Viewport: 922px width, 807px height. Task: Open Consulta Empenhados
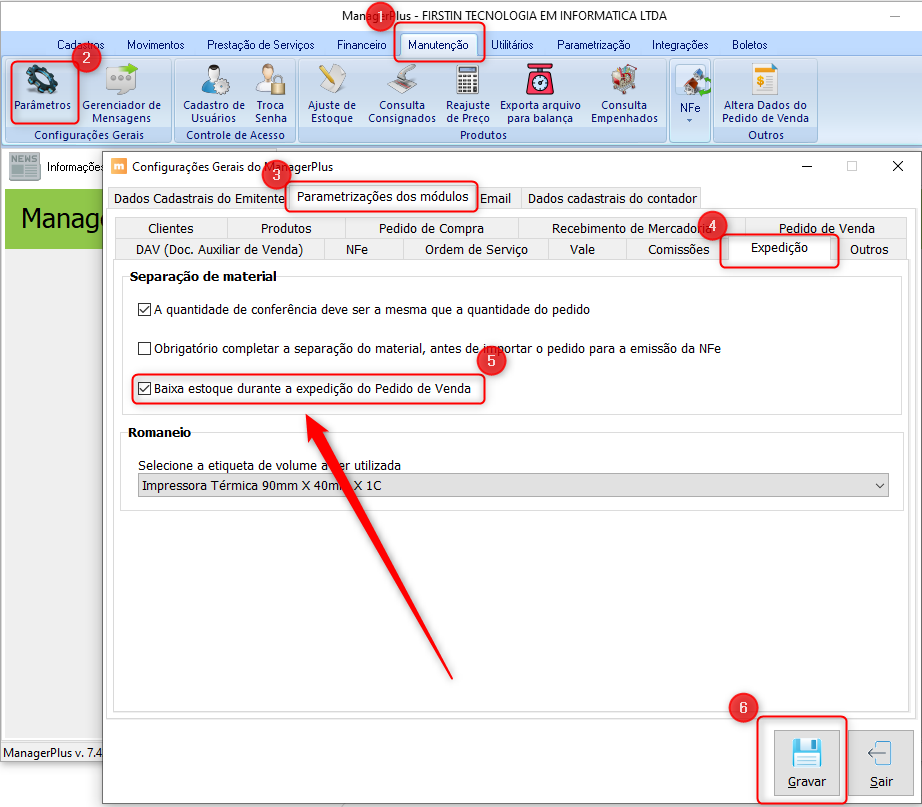click(624, 93)
